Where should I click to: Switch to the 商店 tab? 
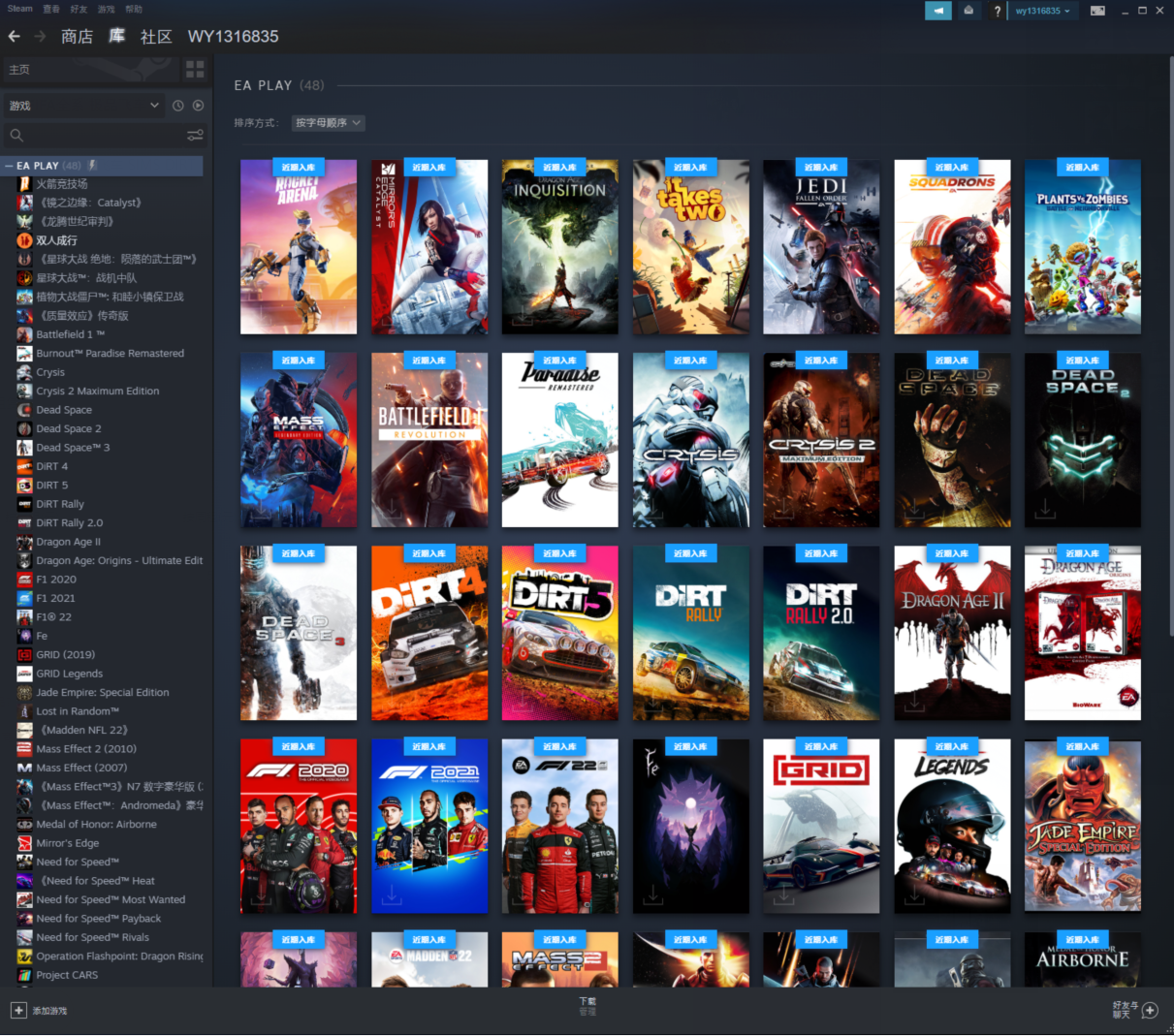(77, 37)
